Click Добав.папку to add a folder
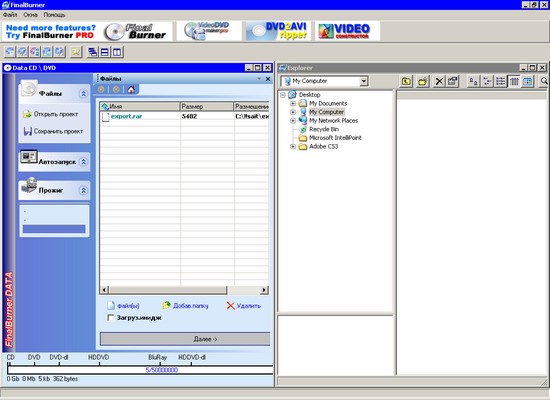The height and width of the screenshot is (400, 550). [185, 306]
